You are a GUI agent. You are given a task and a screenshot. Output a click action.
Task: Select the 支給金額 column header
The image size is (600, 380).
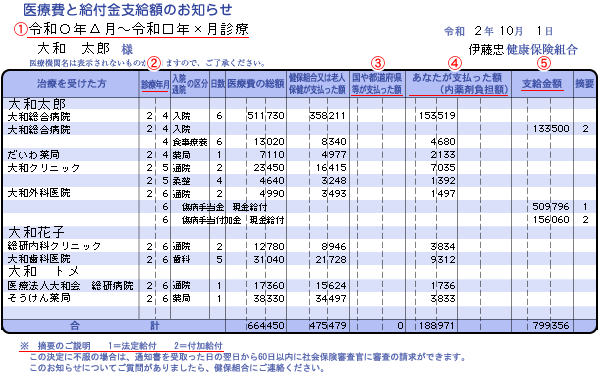[542, 83]
